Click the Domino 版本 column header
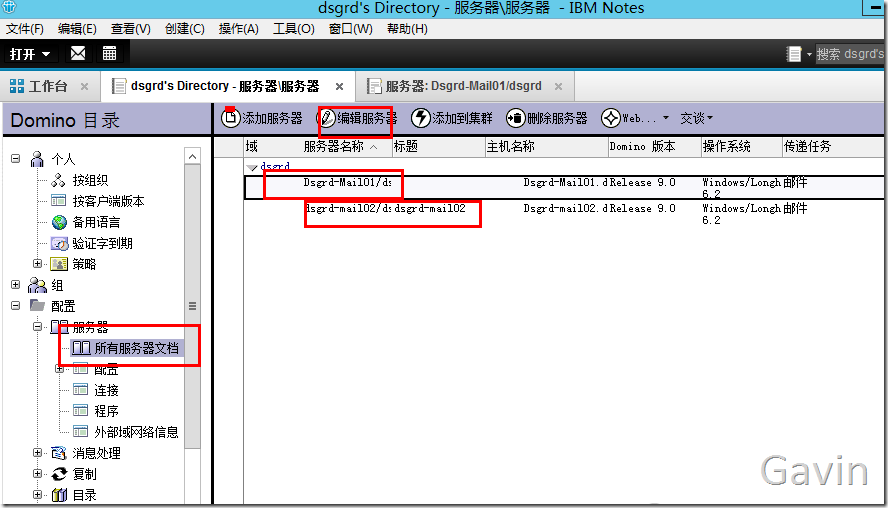 [655, 147]
